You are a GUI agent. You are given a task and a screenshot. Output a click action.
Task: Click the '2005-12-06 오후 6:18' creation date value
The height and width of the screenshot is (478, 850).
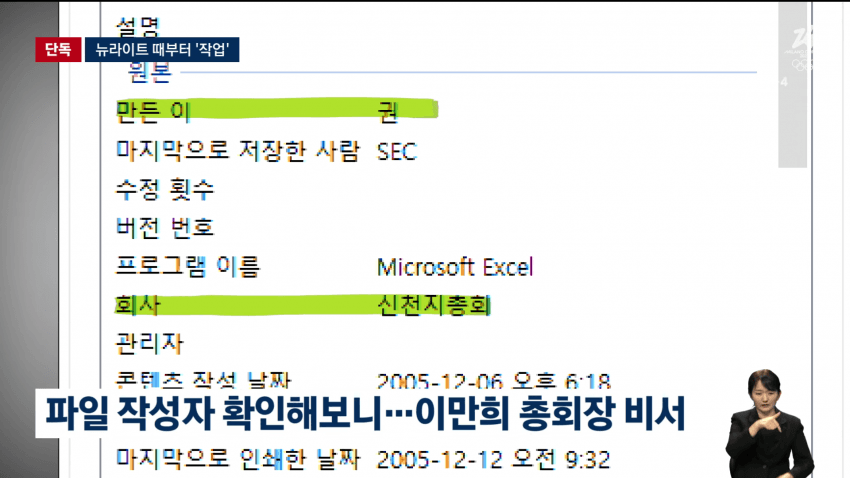point(494,381)
